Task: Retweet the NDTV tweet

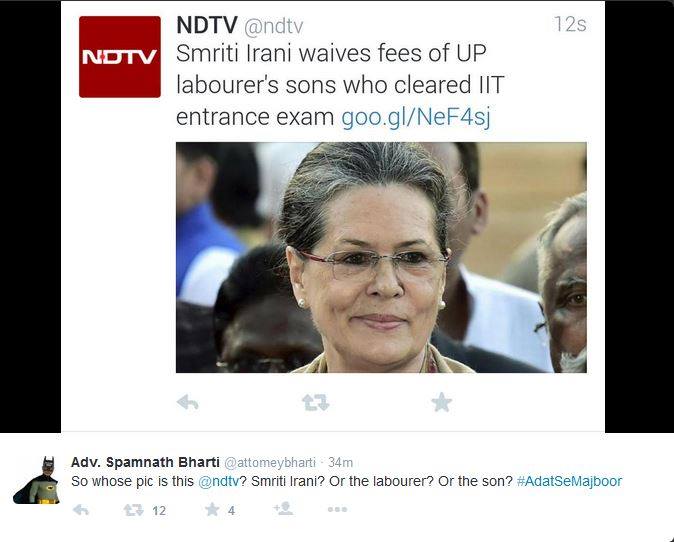Action: click(316, 403)
